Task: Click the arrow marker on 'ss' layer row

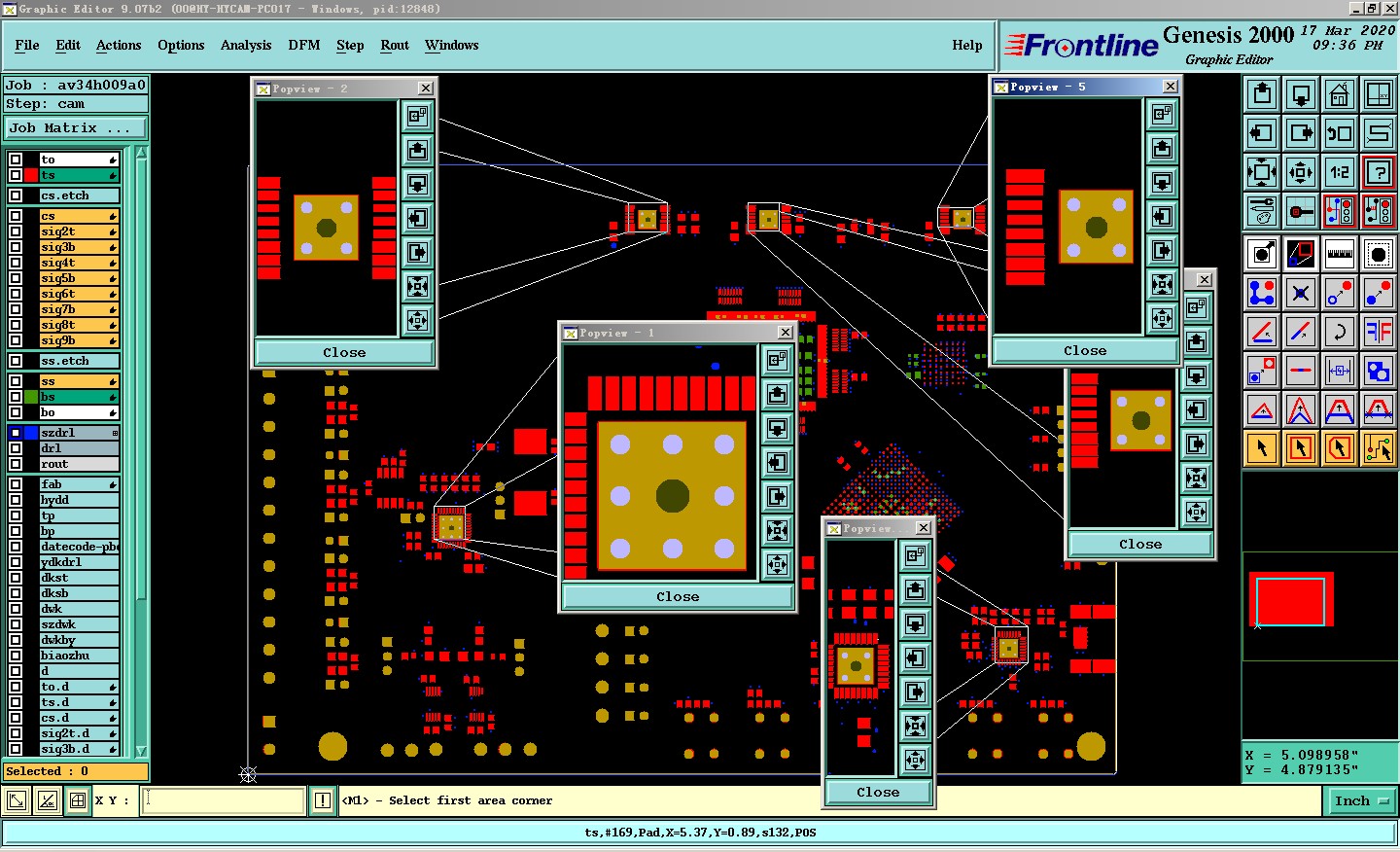Action: pyautogui.click(x=113, y=381)
